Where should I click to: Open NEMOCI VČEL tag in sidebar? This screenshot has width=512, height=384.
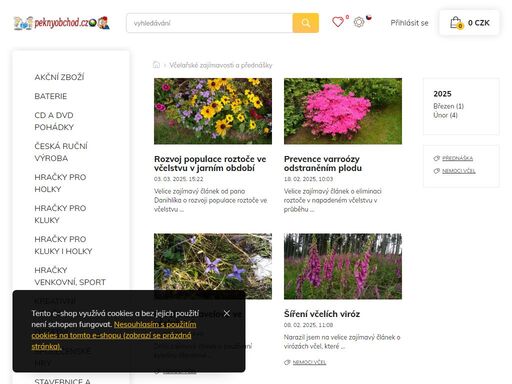click(x=459, y=171)
